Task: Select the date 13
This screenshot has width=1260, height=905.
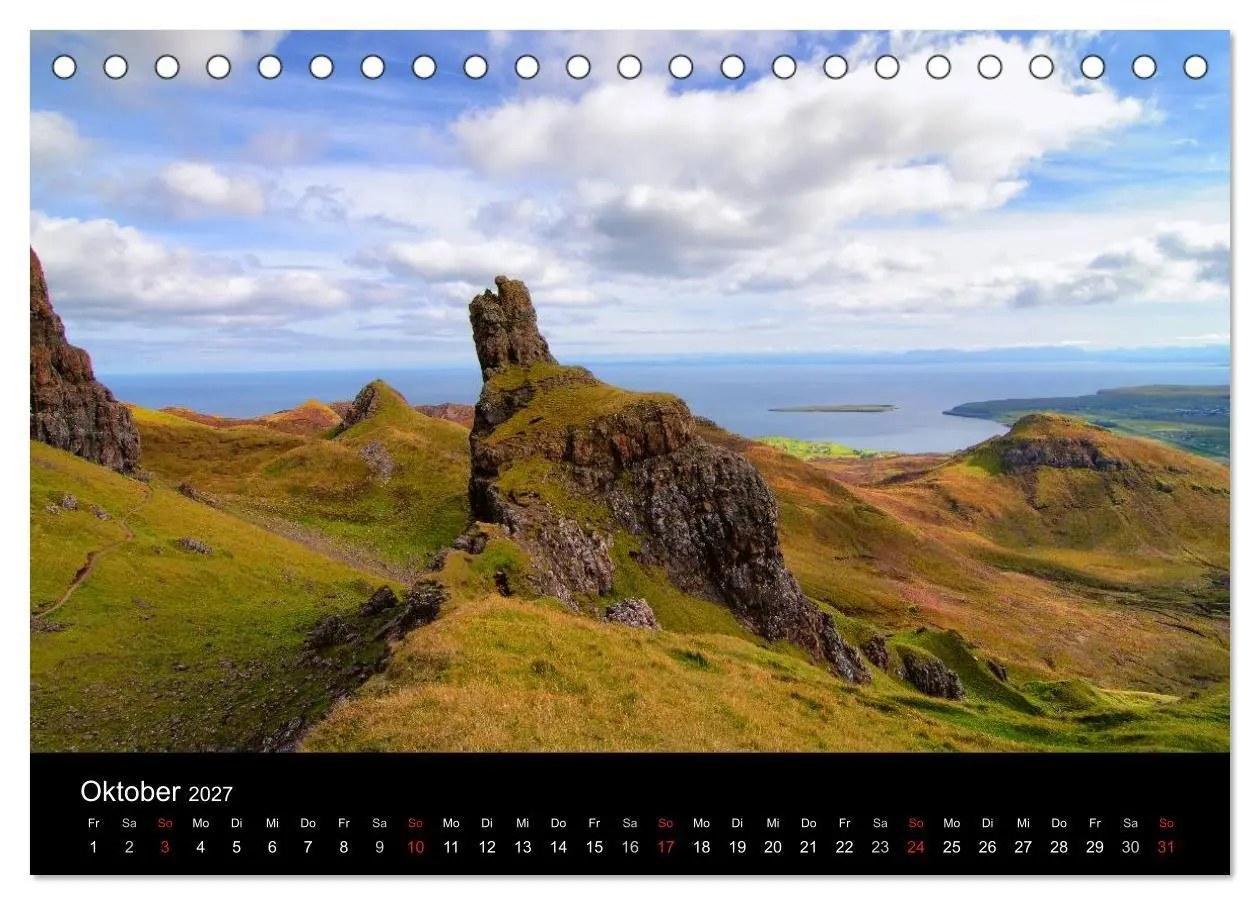Action: pyautogui.click(x=523, y=847)
